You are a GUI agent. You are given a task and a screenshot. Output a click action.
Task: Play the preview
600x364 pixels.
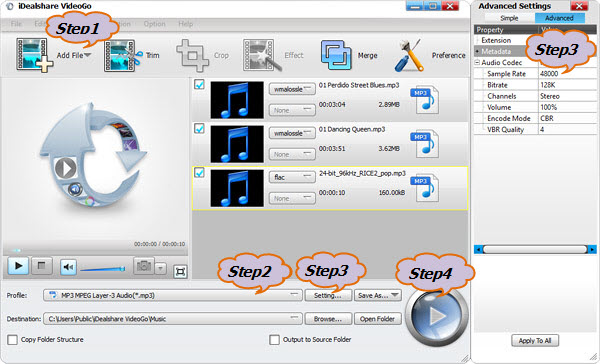tap(18, 266)
